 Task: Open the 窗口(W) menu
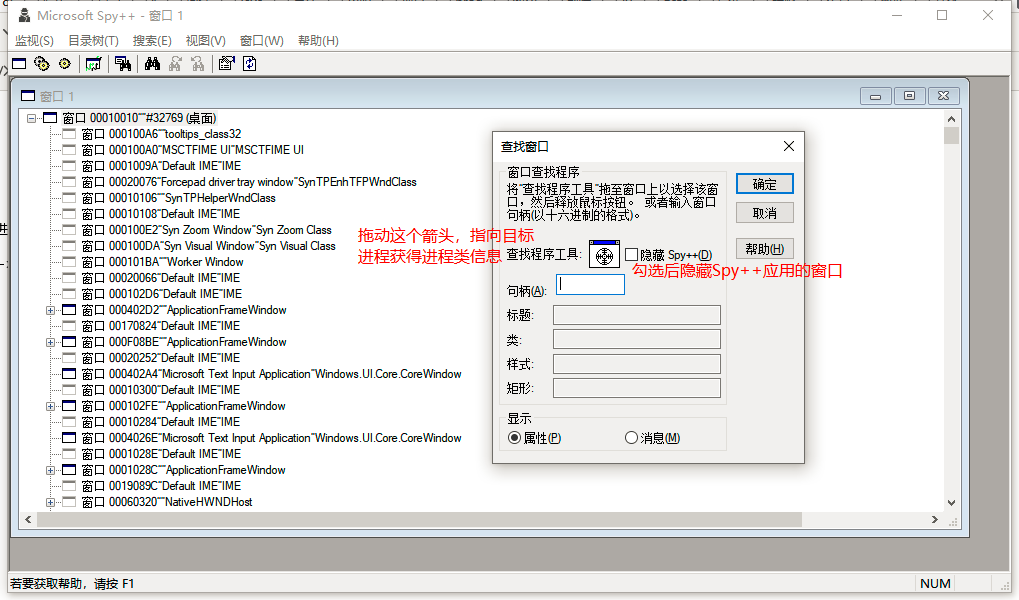click(x=261, y=40)
